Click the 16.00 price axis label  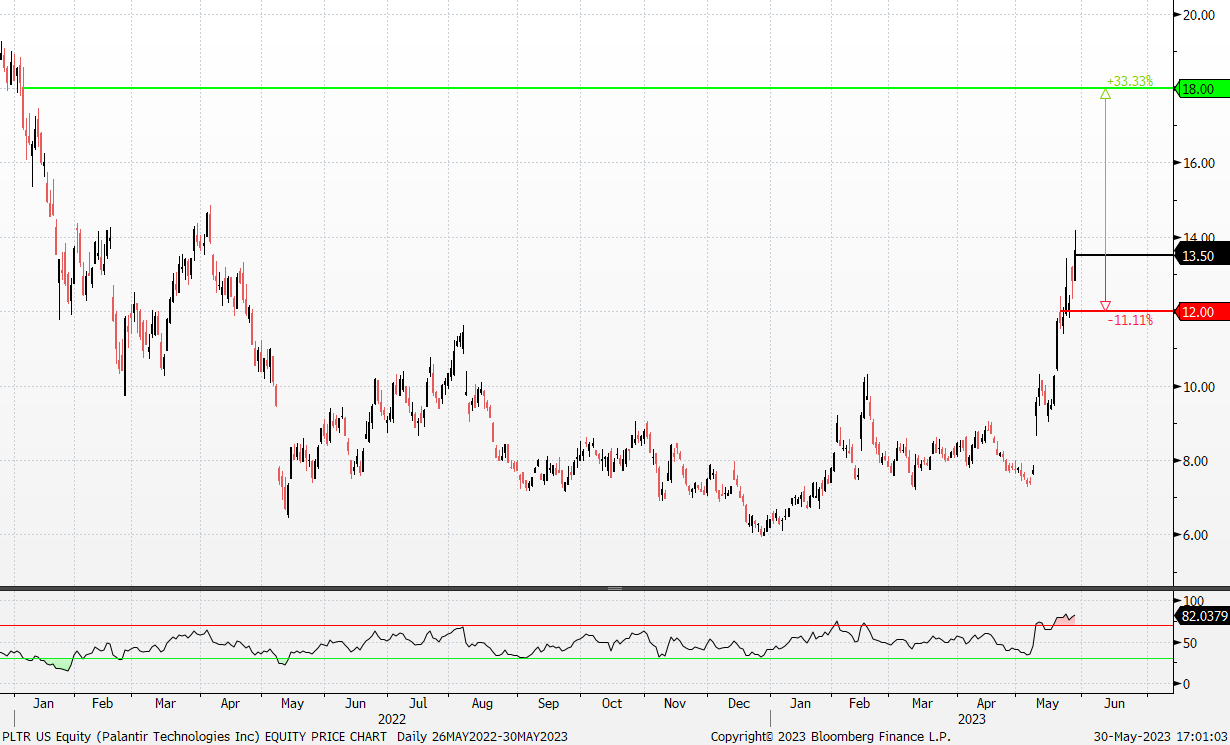(x=1199, y=163)
